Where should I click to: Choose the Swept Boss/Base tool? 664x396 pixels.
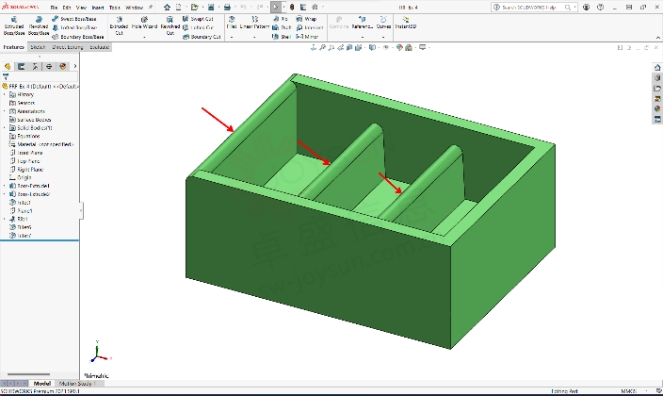pos(74,19)
